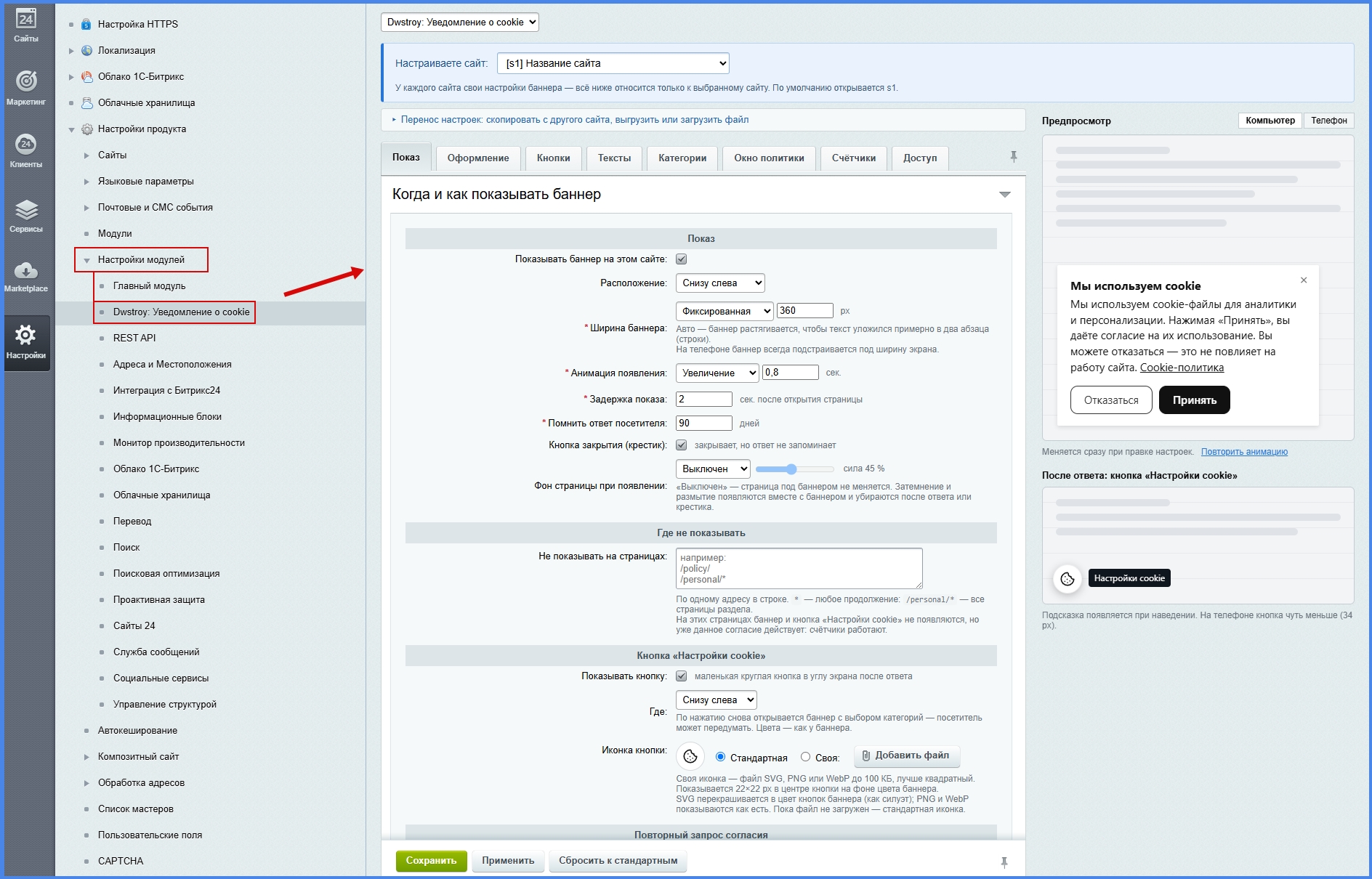The image size is (1372, 879).
Task: Switch to the Счётчики tab
Action: click(854, 158)
